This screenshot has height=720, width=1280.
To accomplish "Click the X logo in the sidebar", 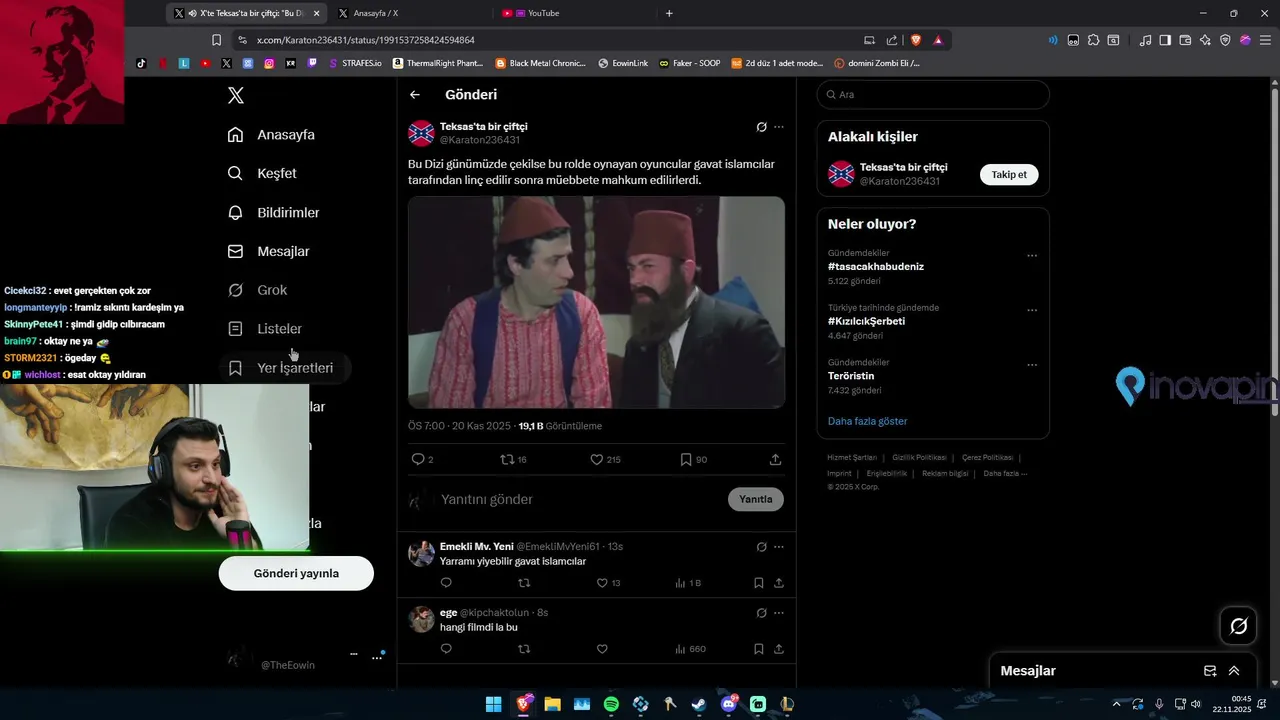I will (x=236, y=95).
